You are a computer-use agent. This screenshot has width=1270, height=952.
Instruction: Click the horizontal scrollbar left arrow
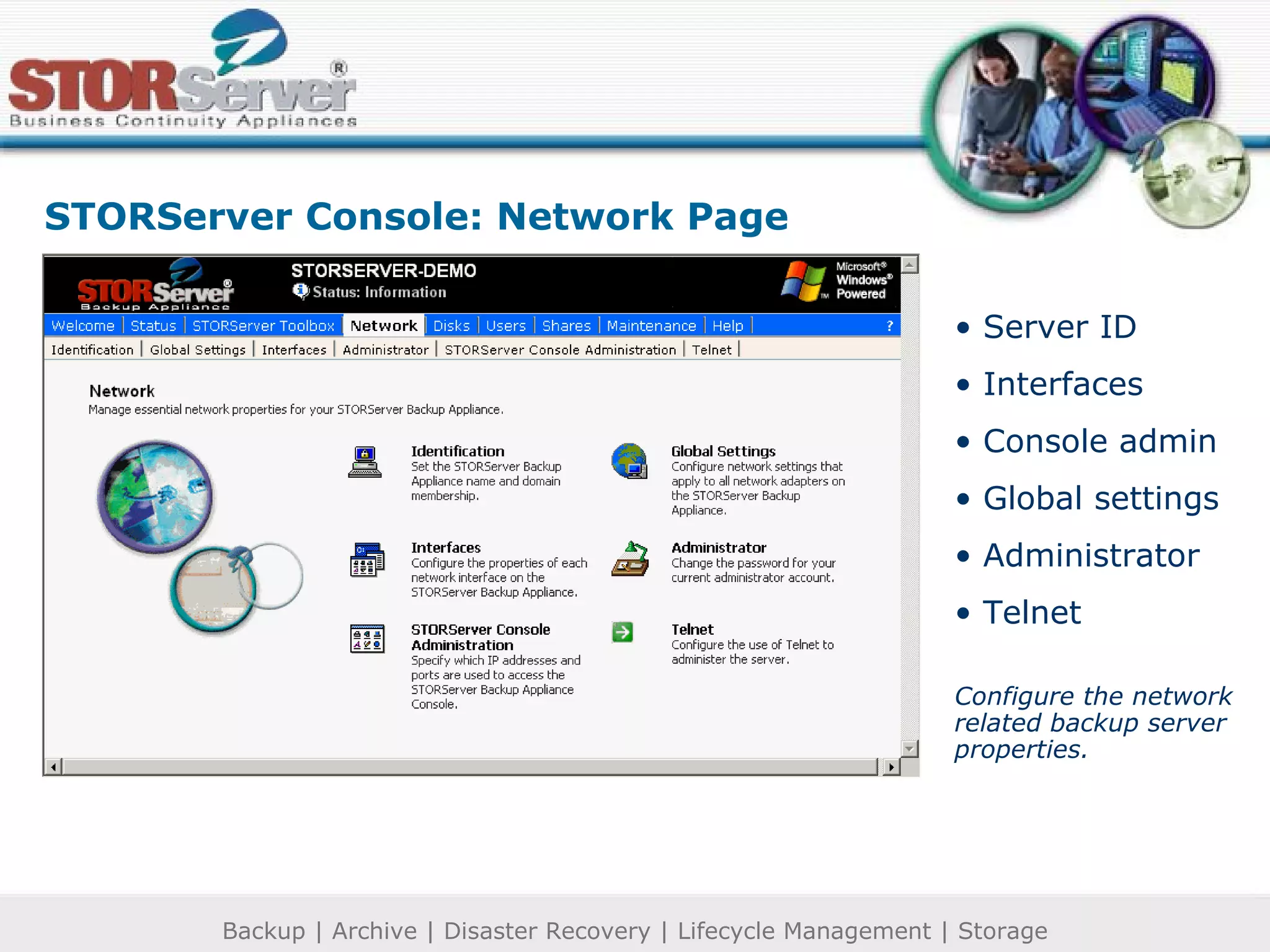(54, 767)
